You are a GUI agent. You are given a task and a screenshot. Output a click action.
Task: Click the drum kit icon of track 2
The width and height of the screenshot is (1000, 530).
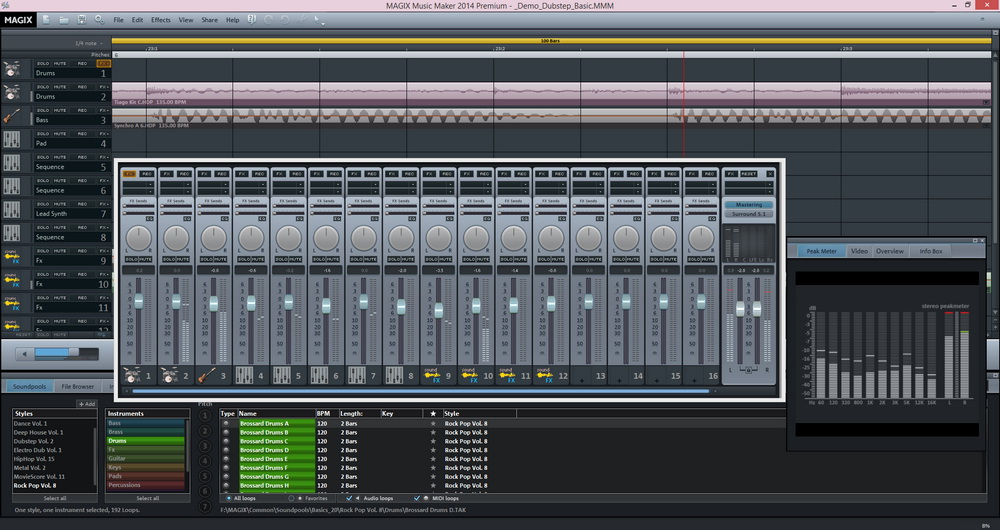[x=11, y=92]
